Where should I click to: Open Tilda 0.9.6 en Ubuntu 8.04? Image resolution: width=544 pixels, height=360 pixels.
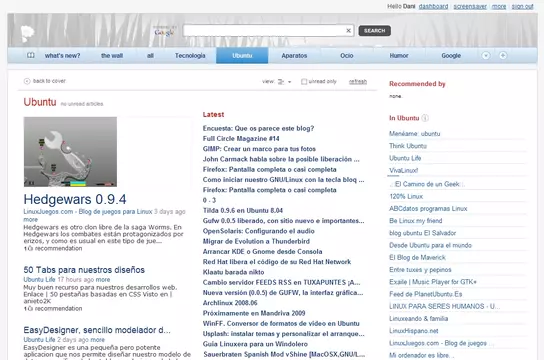[243, 211]
